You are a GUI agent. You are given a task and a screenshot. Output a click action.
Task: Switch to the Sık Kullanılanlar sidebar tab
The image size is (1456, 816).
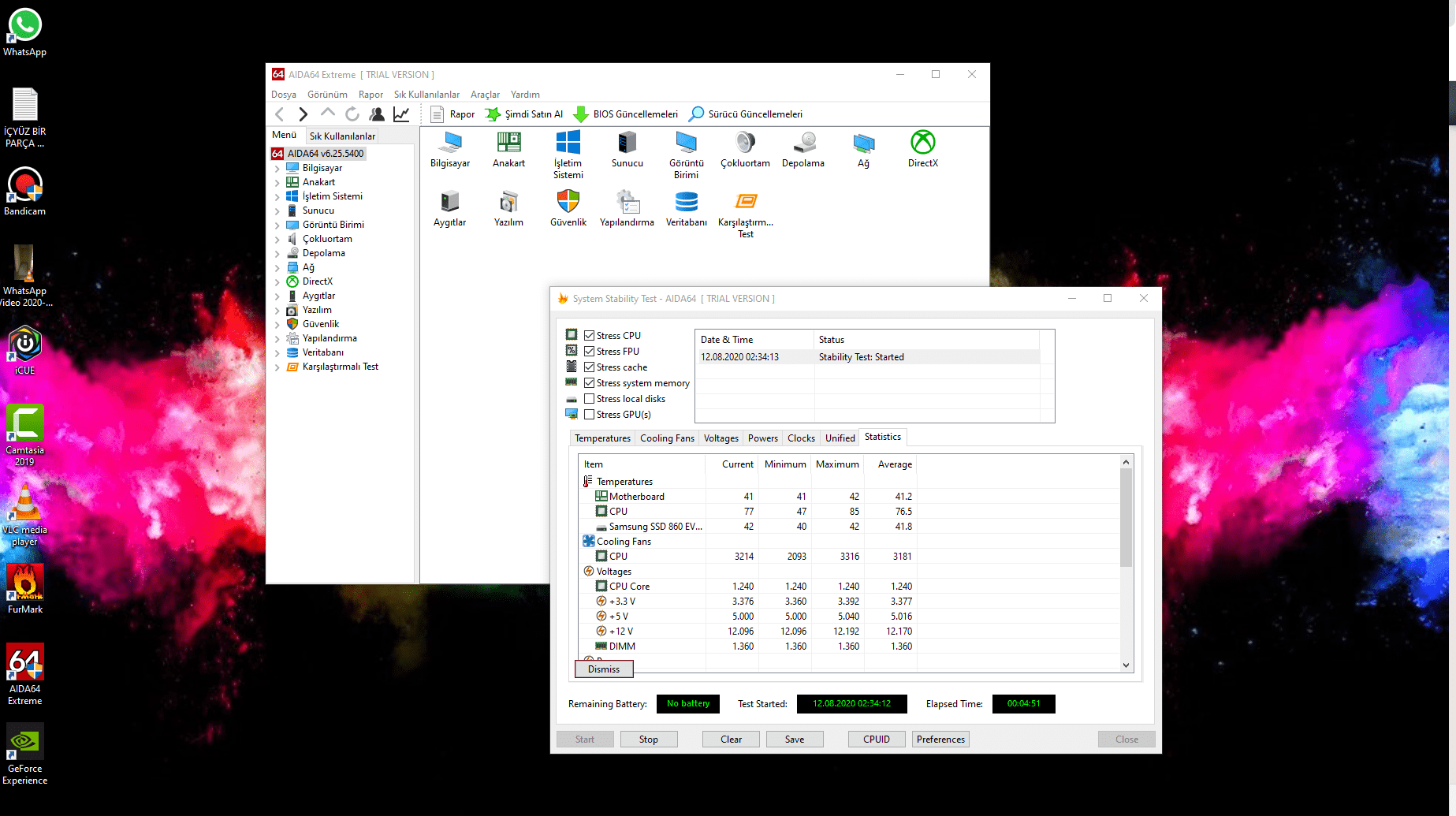point(342,136)
